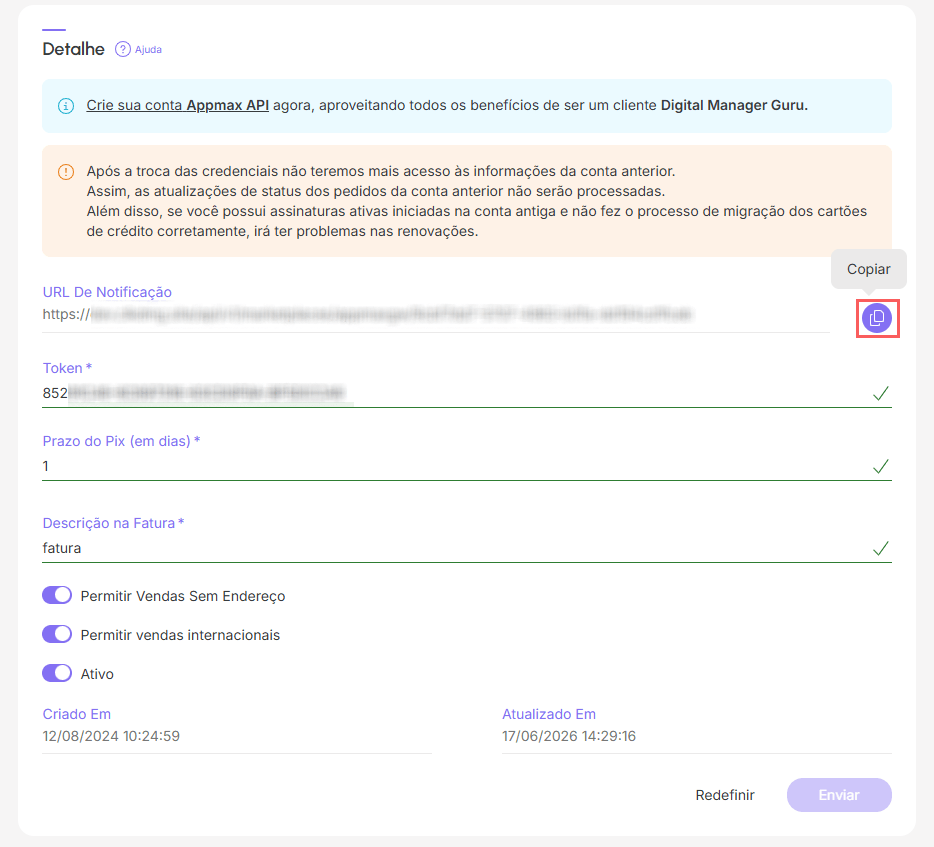
Task: Click the green checkmark in the Token field
Action: coord(880,393)
